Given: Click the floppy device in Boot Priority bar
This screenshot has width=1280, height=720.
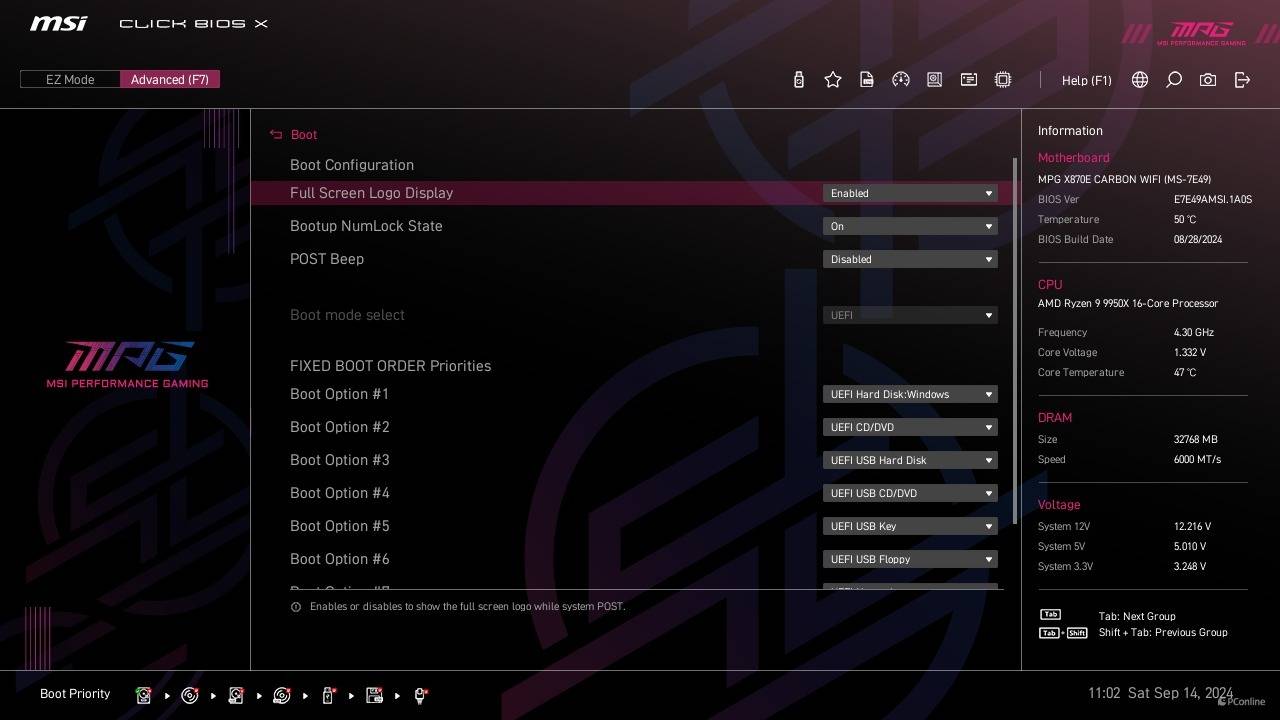Looking at the screenshot, I should point(375,695).
